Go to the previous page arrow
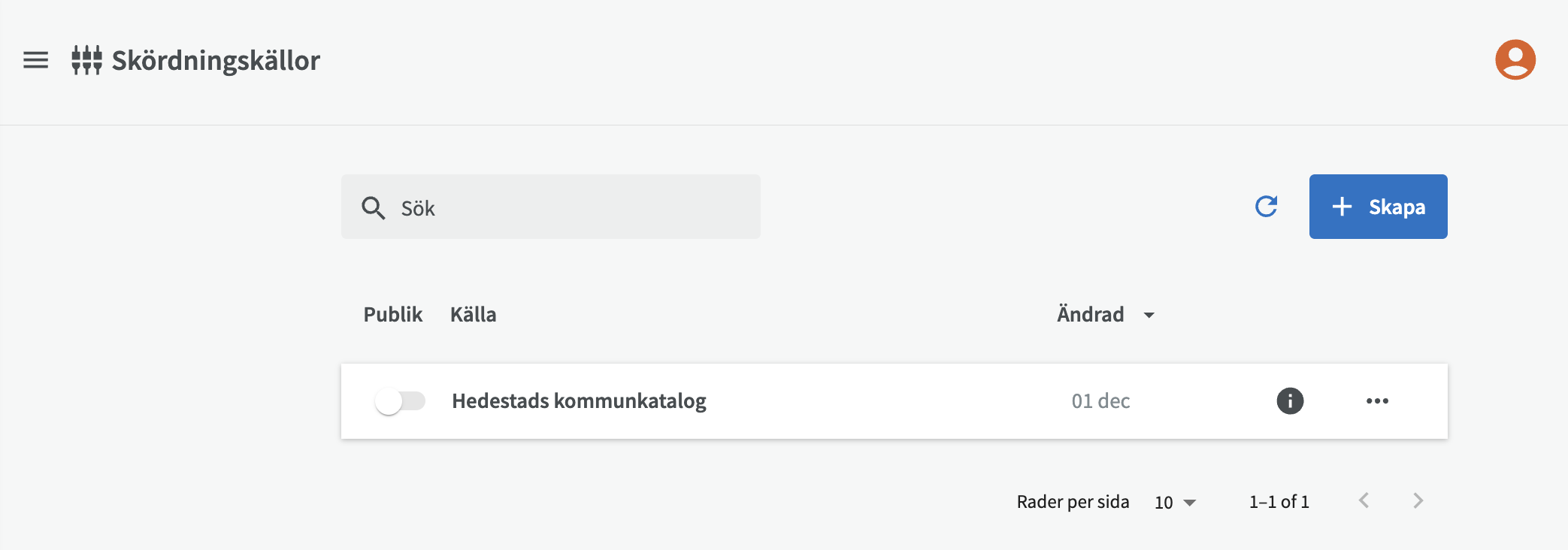This screenshot has height=550, width=1568. click(x=1364, y=500)
